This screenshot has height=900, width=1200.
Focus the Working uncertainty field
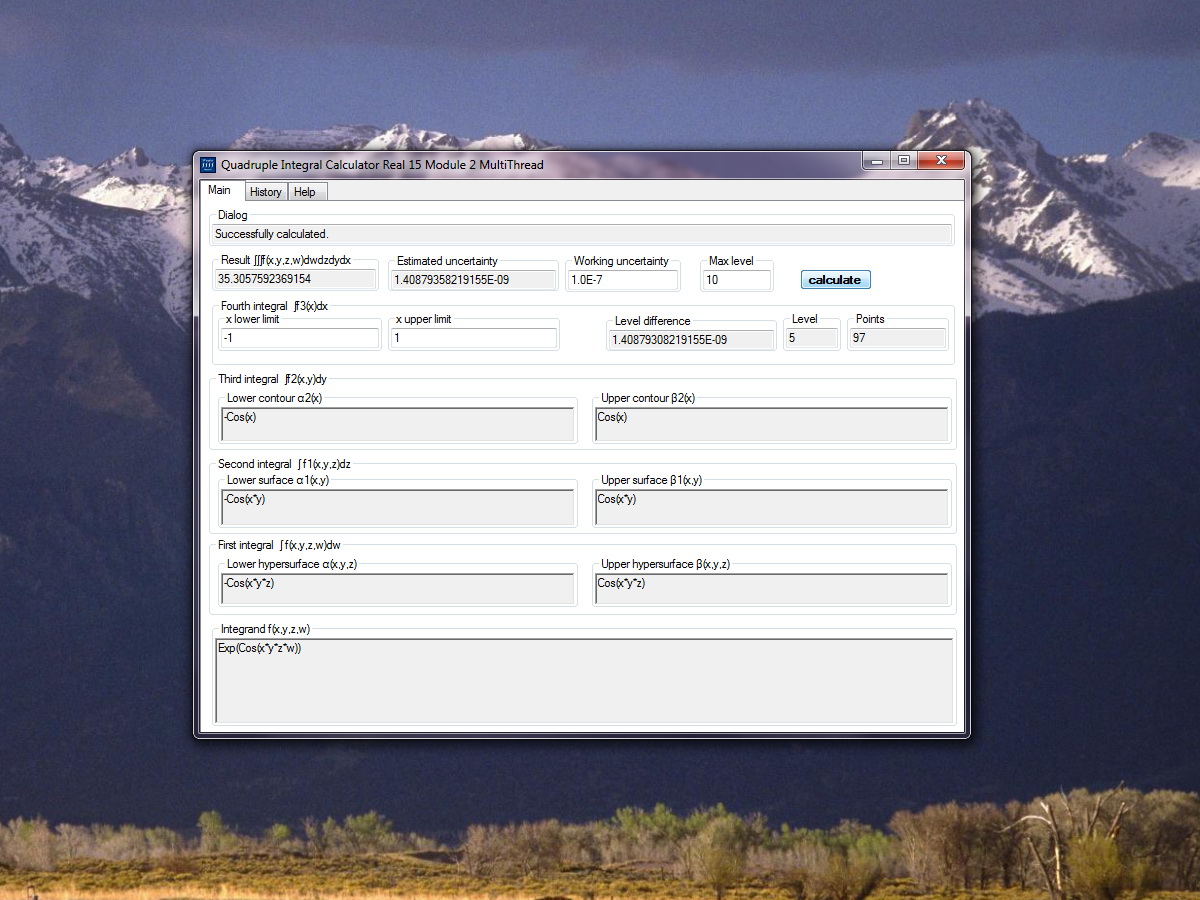coord(623,280)
